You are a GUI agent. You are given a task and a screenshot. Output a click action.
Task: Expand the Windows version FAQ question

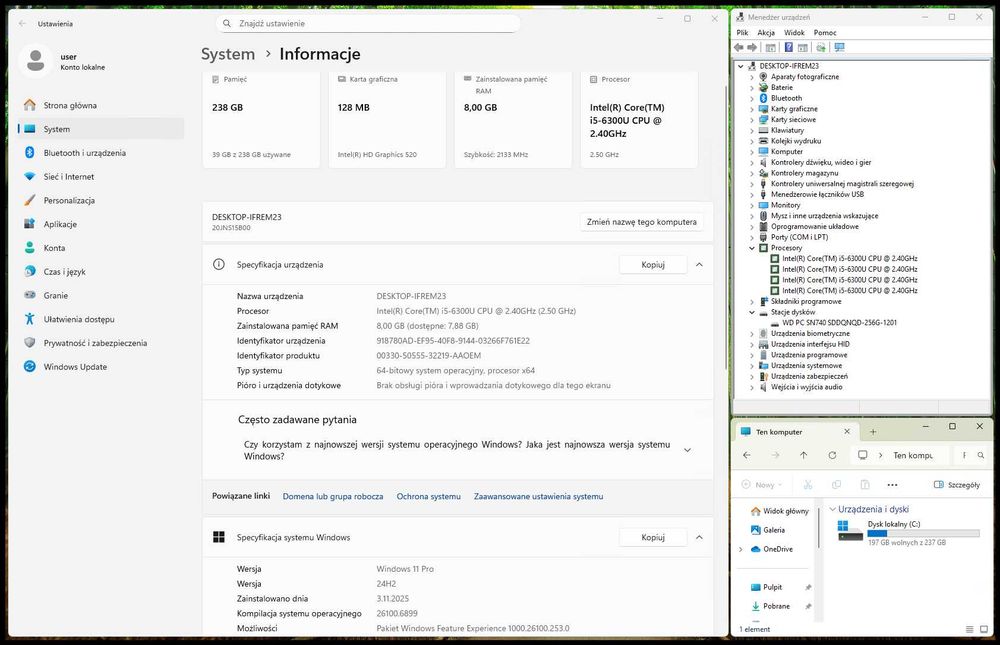pyautogui.click(x=688, y=450)
